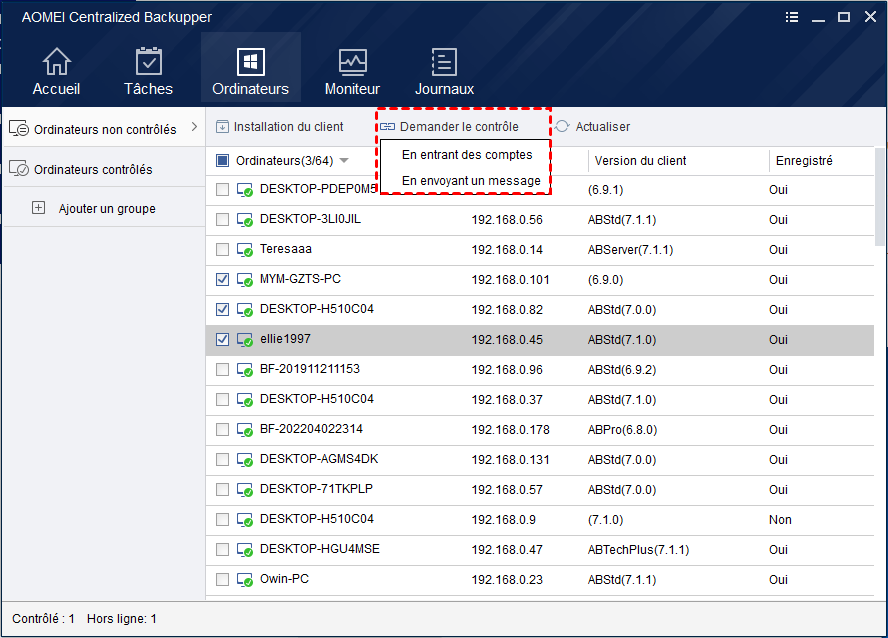Viewport: 888px width, 638px height.
Task: Check the DESKTOP-PDEP0M5 checkbox
Action: pyautogui.click(x=223, y=190)
